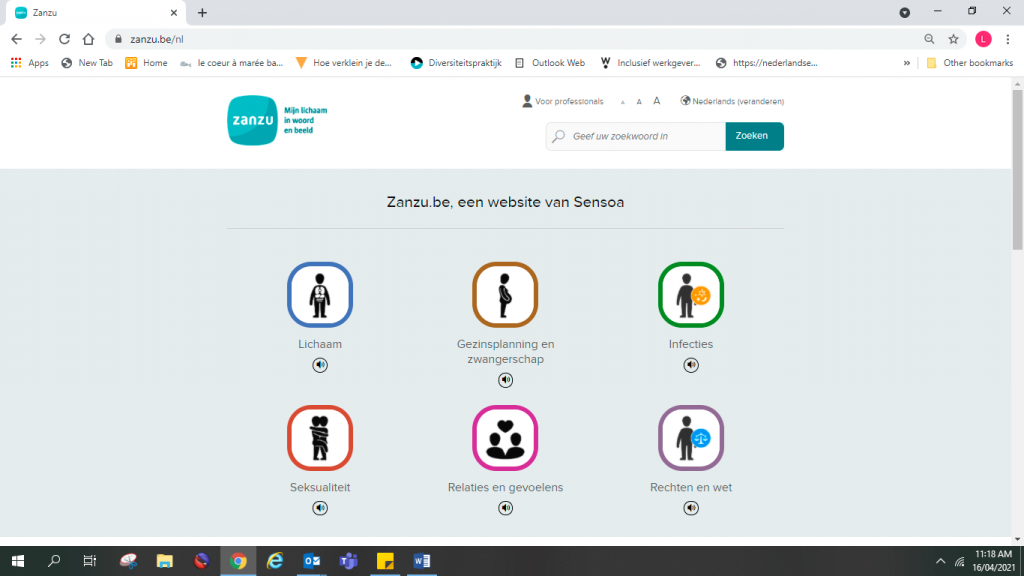Select the Gezinsplanning en zwangerschap pregnancy icon
The height and width of the screenshot is (576, 1024).
point(505,295)
